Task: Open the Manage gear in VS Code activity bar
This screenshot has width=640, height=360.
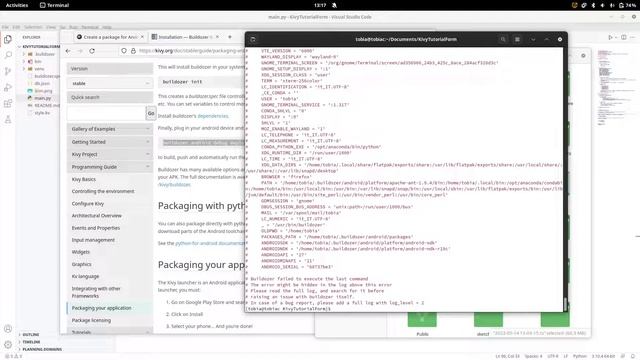Action: 8,344
